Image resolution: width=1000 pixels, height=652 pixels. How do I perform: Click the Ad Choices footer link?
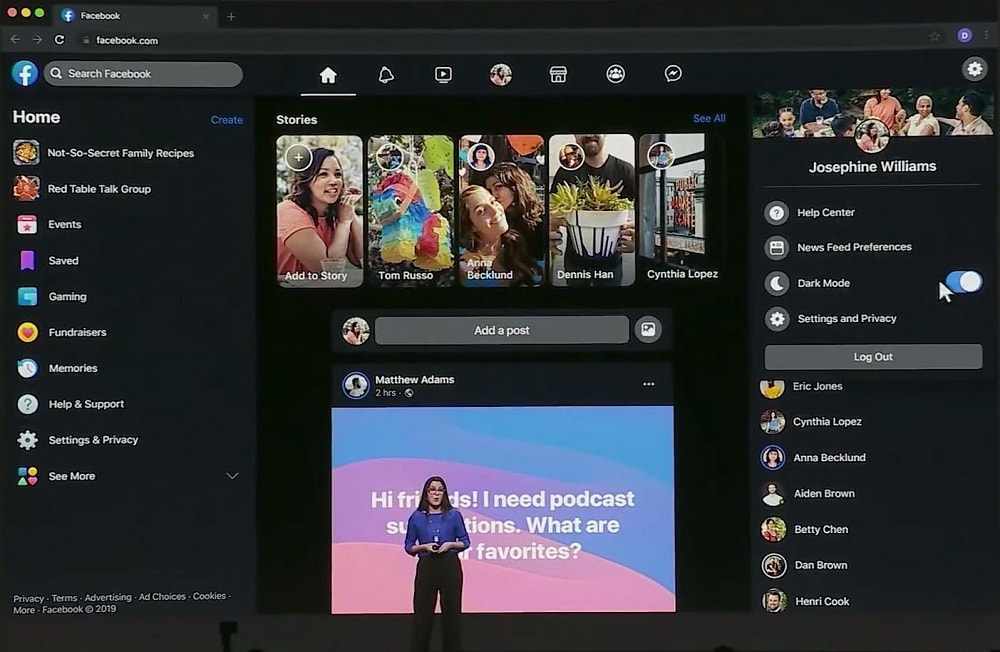(x=162, y=597)
